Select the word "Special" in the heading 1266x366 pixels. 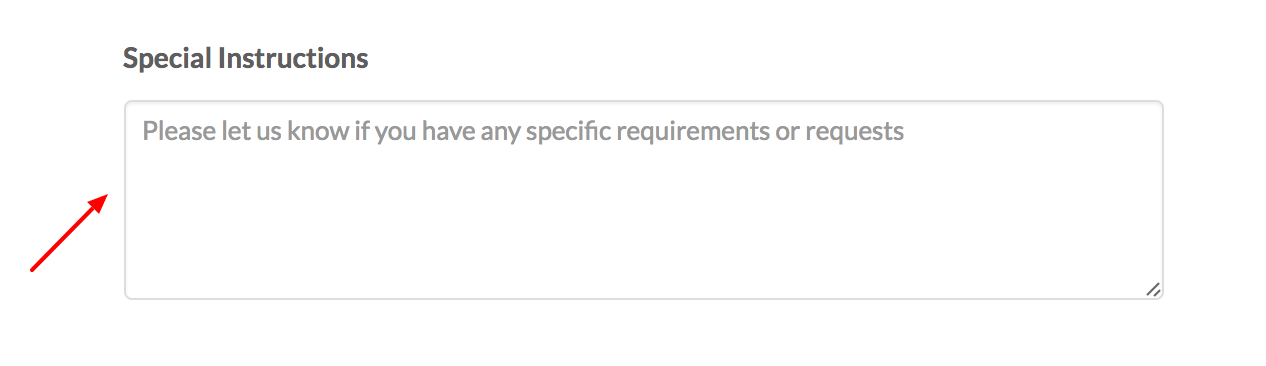coord(167,59)
